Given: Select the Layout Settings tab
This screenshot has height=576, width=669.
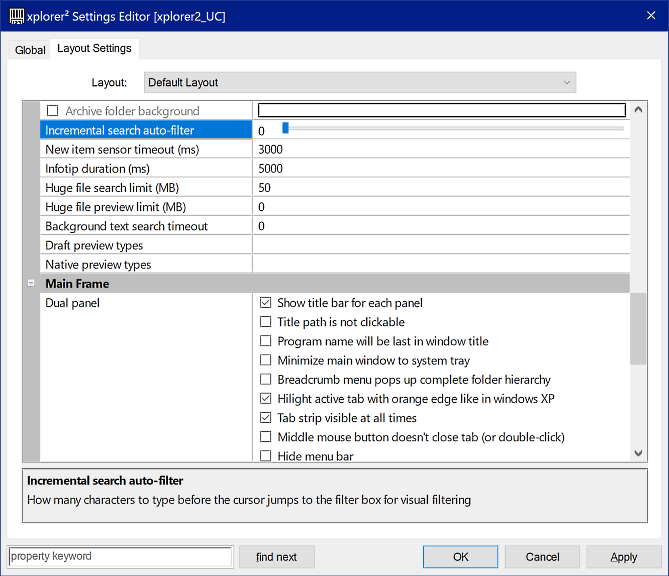Looking at the screenshot, I should pos(94,48).
